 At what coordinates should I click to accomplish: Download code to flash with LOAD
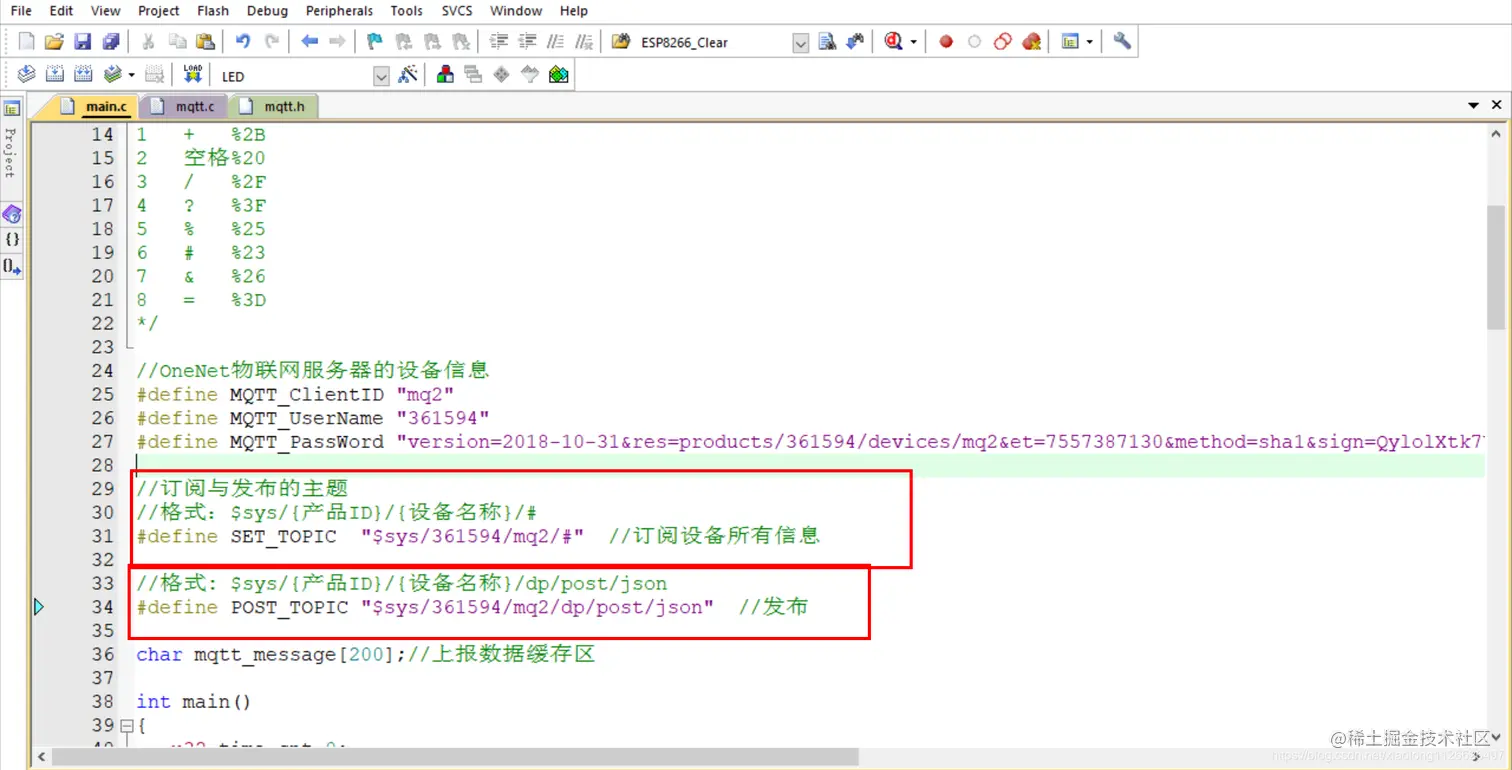click(x=193, y=75)
